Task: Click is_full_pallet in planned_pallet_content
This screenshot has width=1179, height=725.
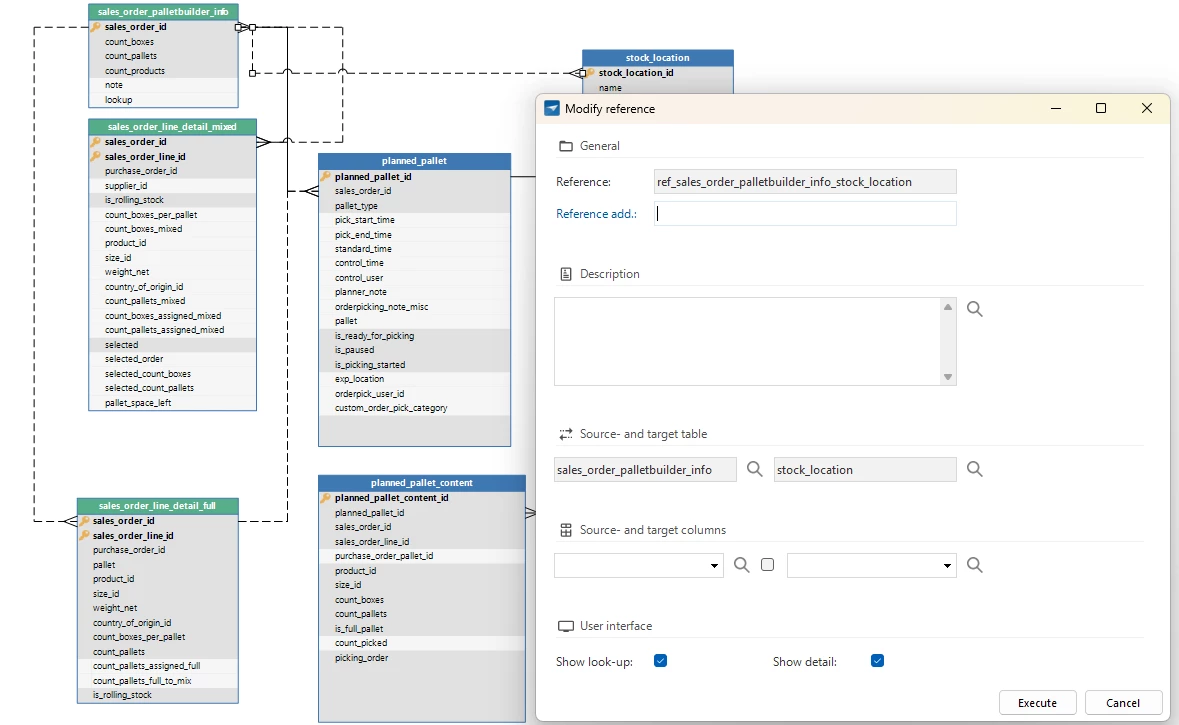Action: pyautogui.click(x=359, y=629)
